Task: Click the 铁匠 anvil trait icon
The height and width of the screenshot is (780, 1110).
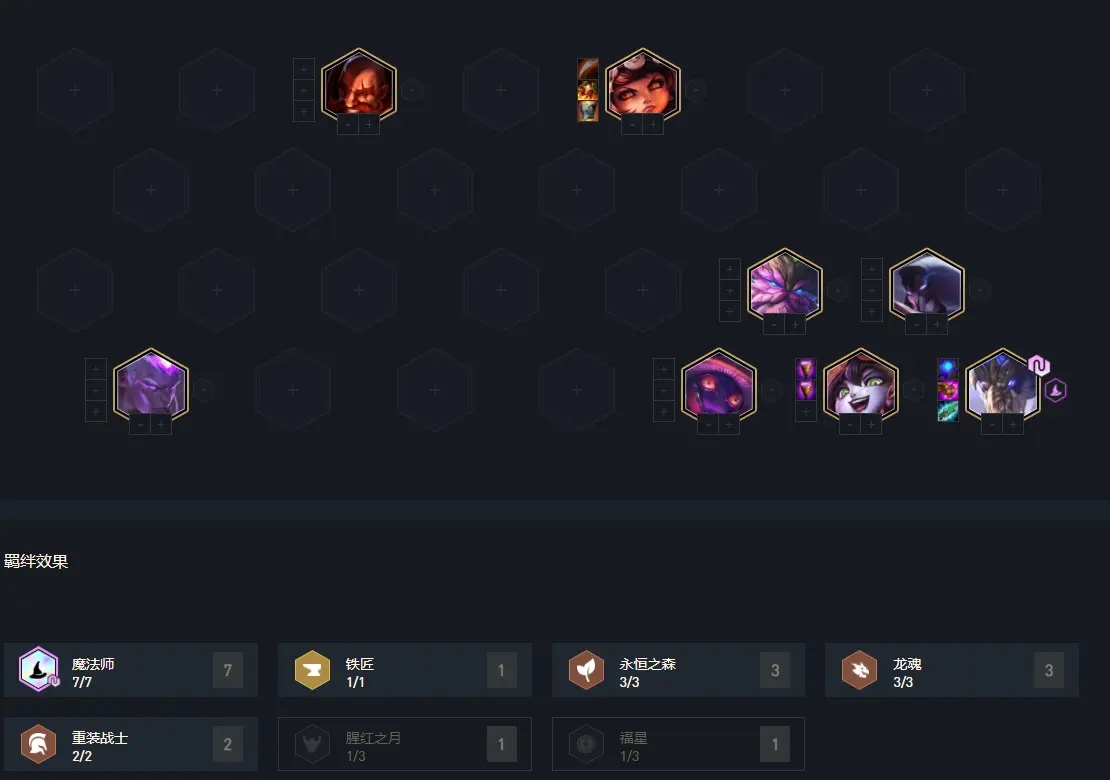Action: pyautogui.click(x=312, y=670)
